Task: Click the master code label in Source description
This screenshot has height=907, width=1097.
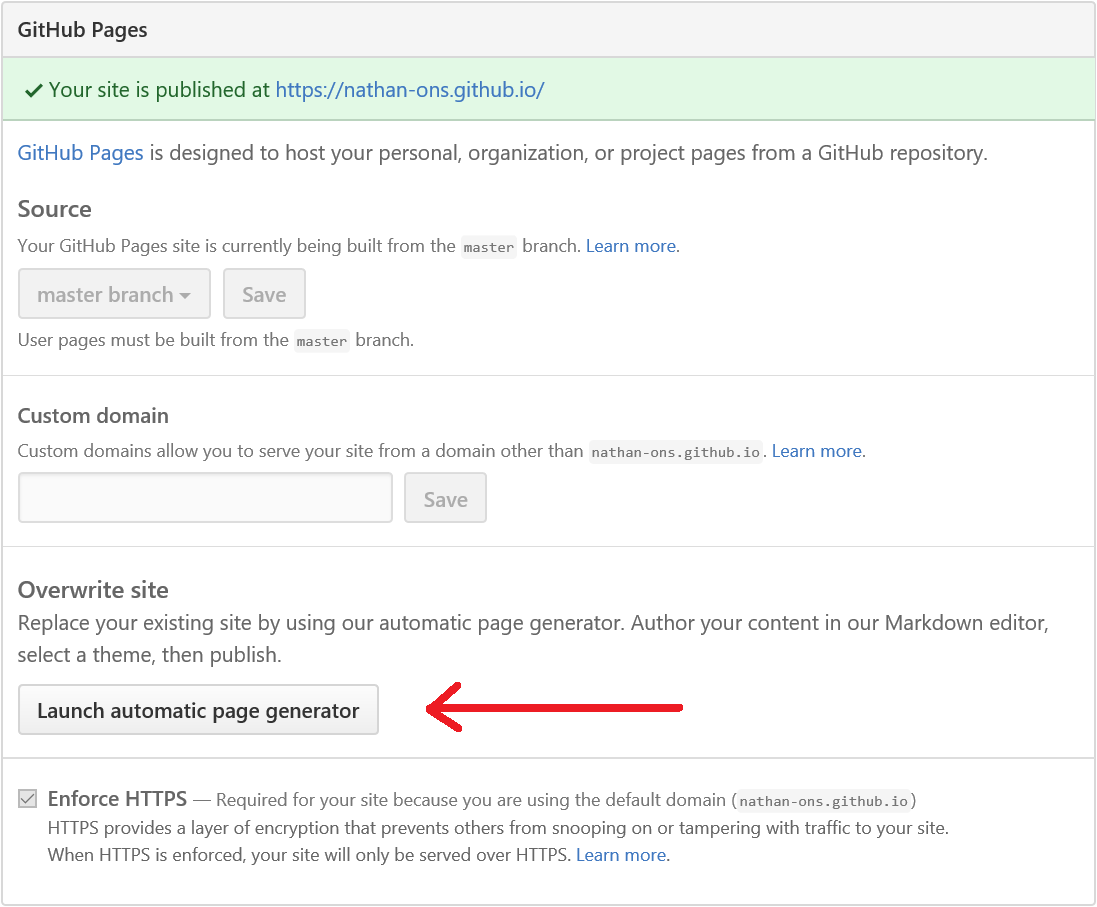Action: 488,247
